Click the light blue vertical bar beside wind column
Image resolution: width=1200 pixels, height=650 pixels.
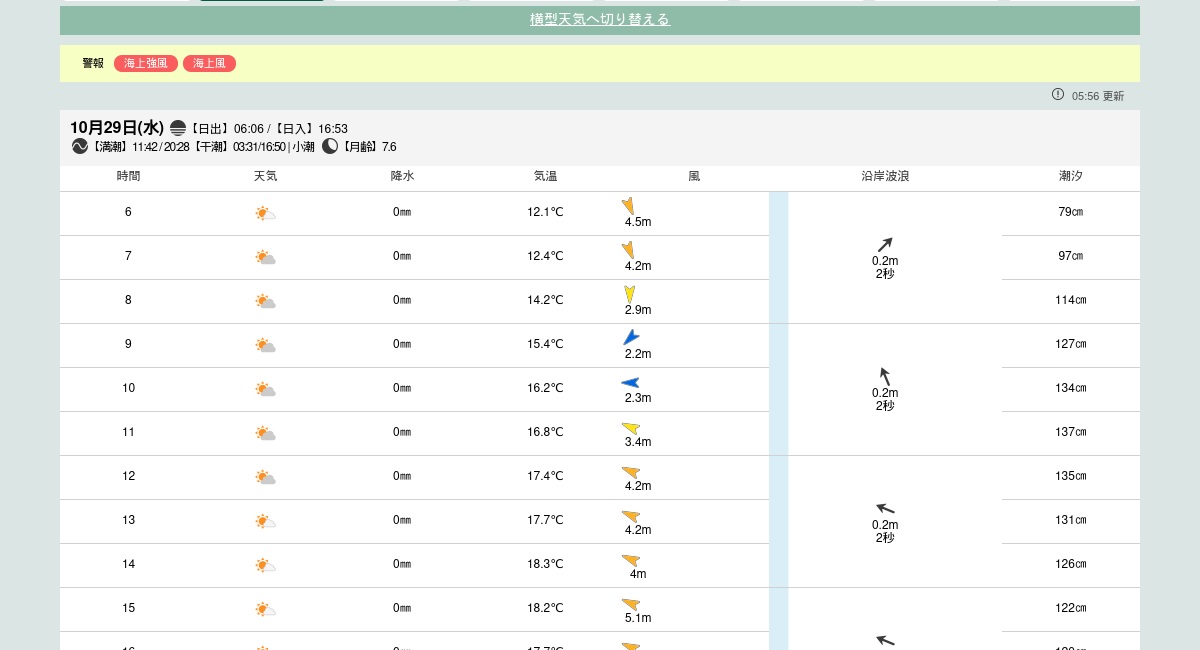pyautogui.click(x=778, y=420)
